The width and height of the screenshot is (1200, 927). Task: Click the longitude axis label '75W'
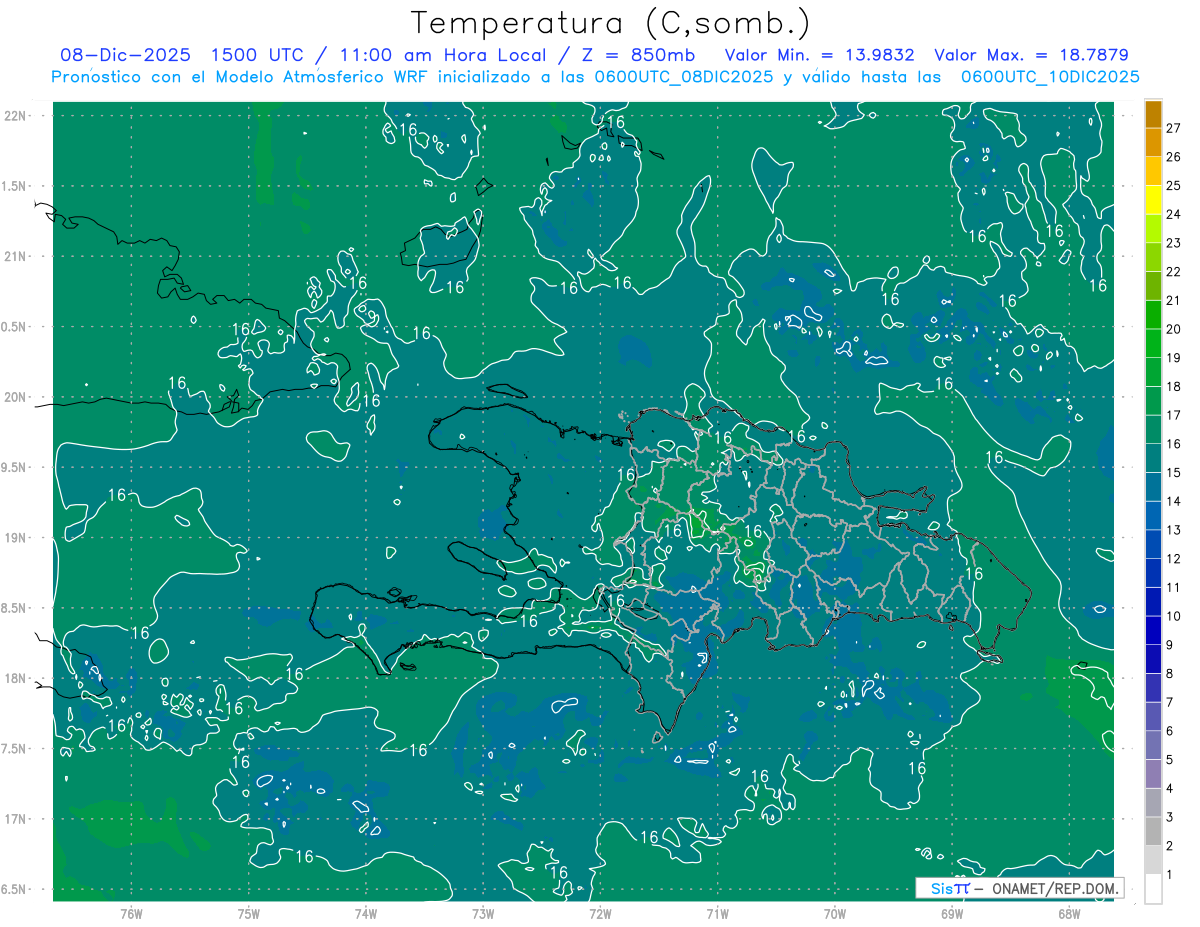click(x=249, y=914)
